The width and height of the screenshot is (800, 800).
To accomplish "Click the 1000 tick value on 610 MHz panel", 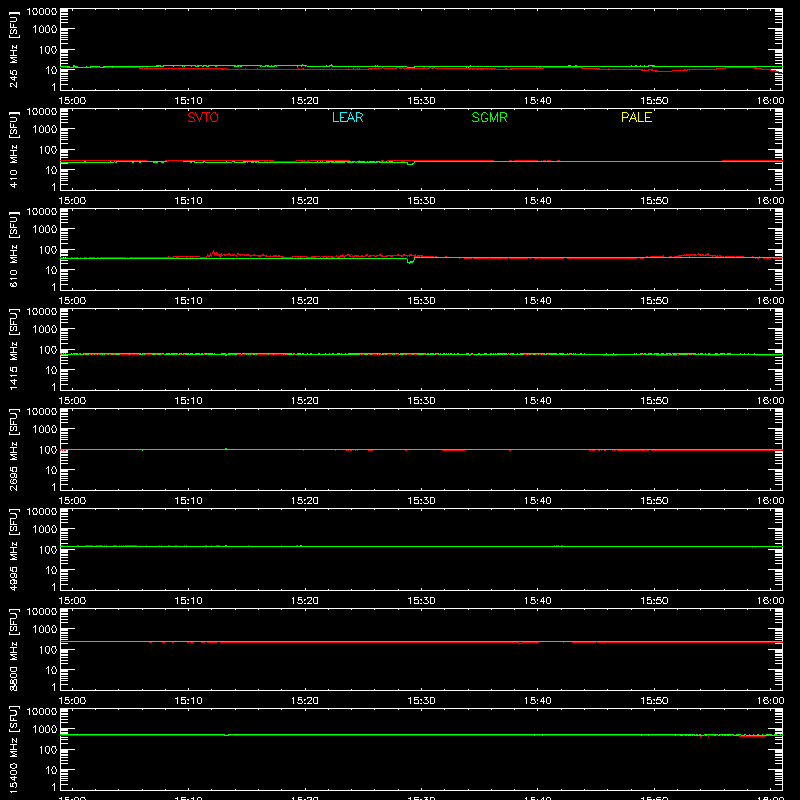I will pyautogui.click(x=45, y=230).
